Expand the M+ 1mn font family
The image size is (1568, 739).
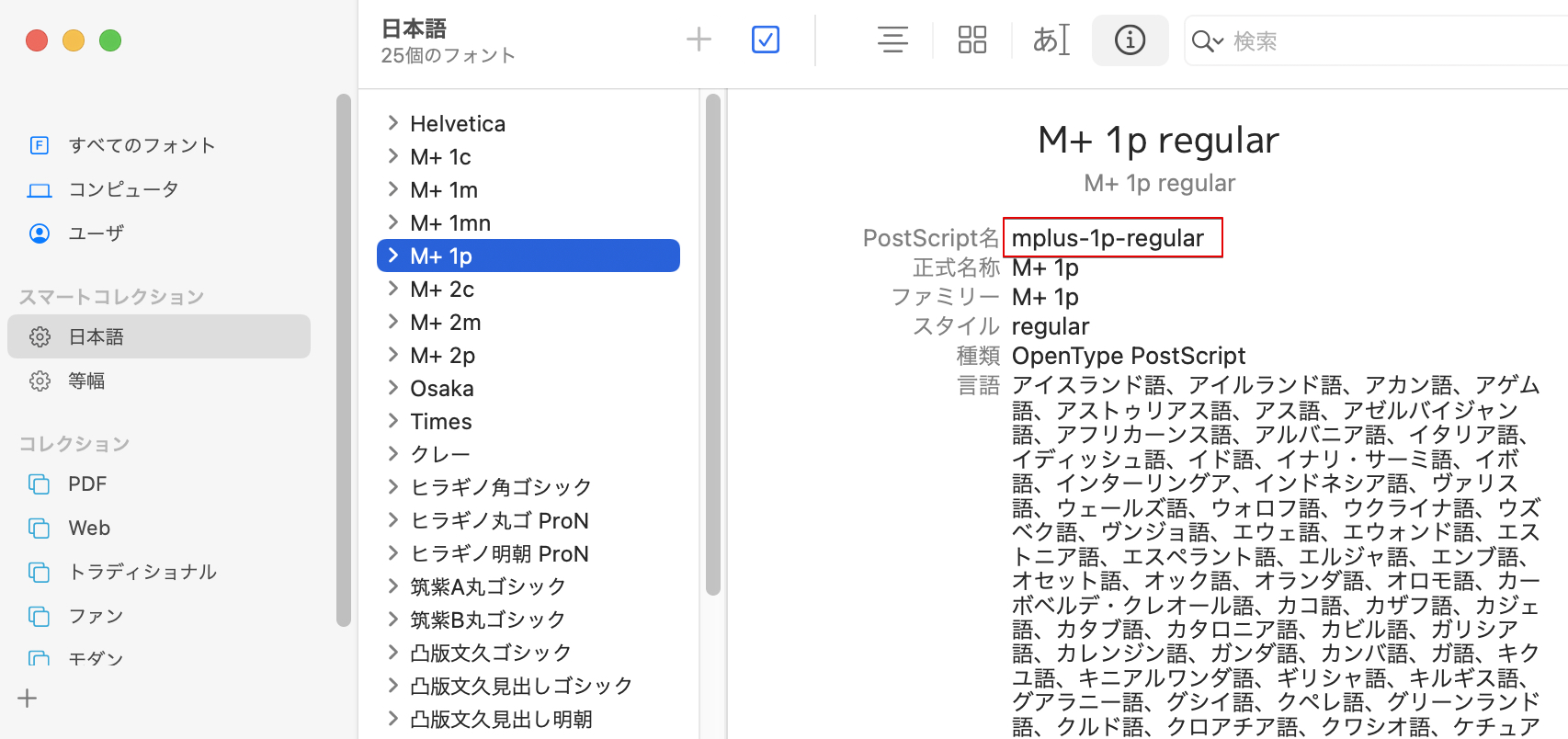392,222
